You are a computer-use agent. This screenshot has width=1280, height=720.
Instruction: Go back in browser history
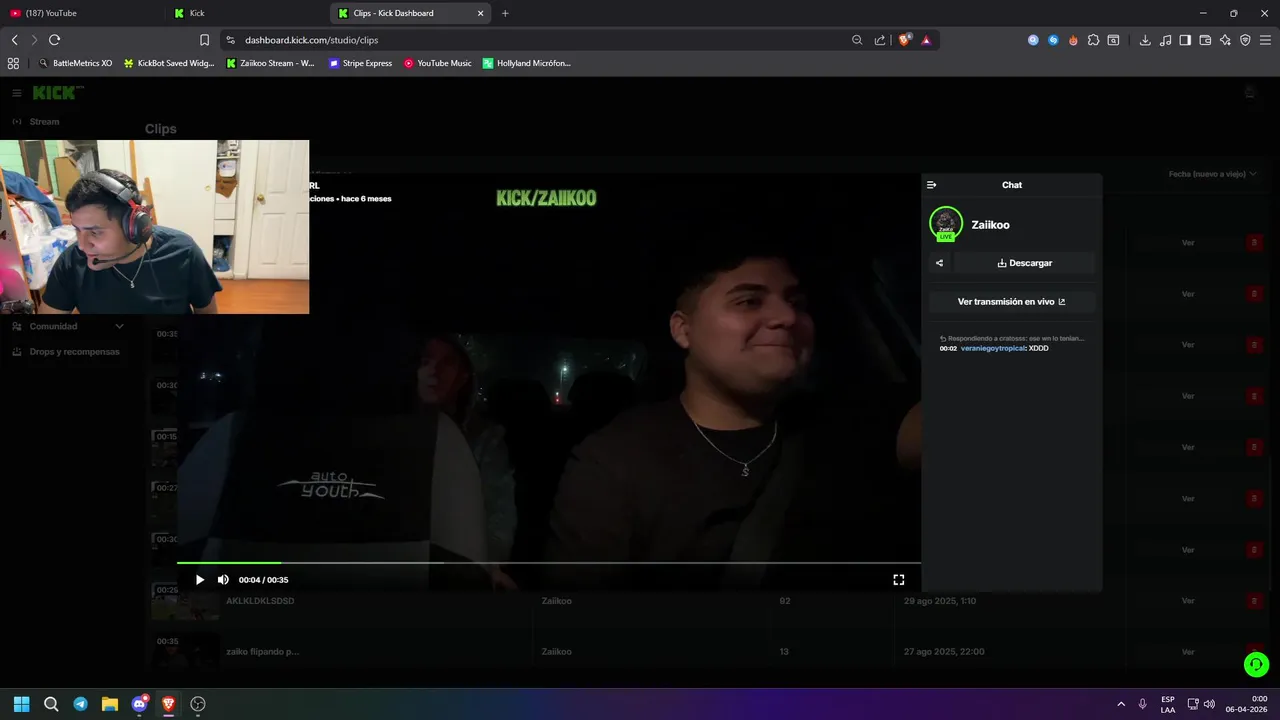[x=14, y=40]
